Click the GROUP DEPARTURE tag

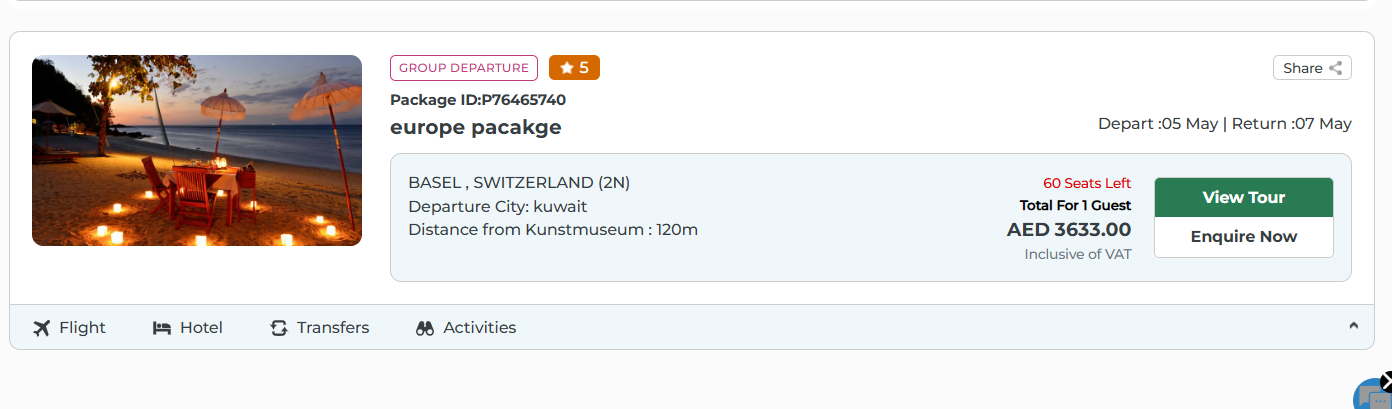pyautogui.click(x=464, y=68)
